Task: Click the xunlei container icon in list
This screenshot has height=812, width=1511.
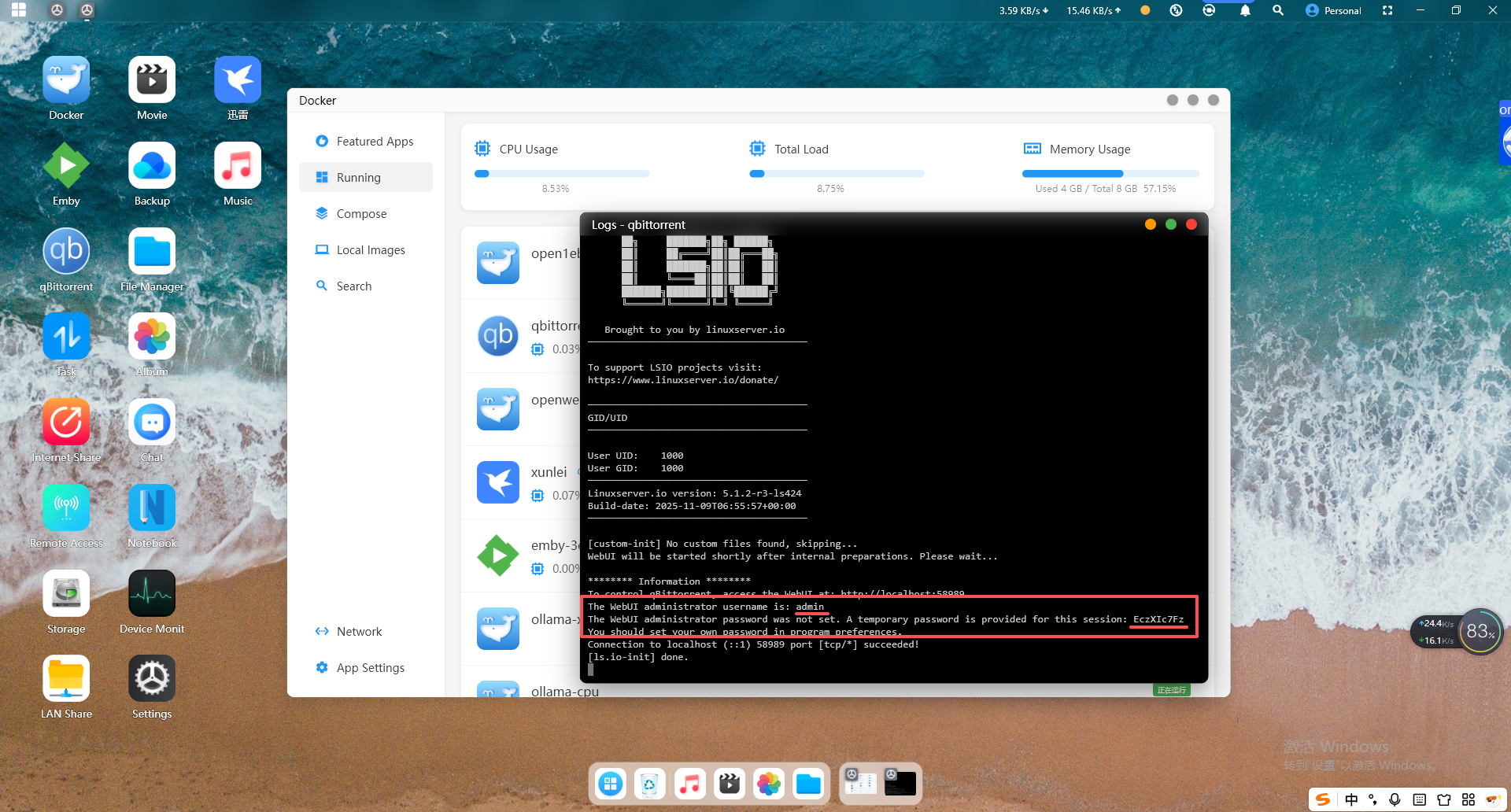Action: click(x=498, y=482)
